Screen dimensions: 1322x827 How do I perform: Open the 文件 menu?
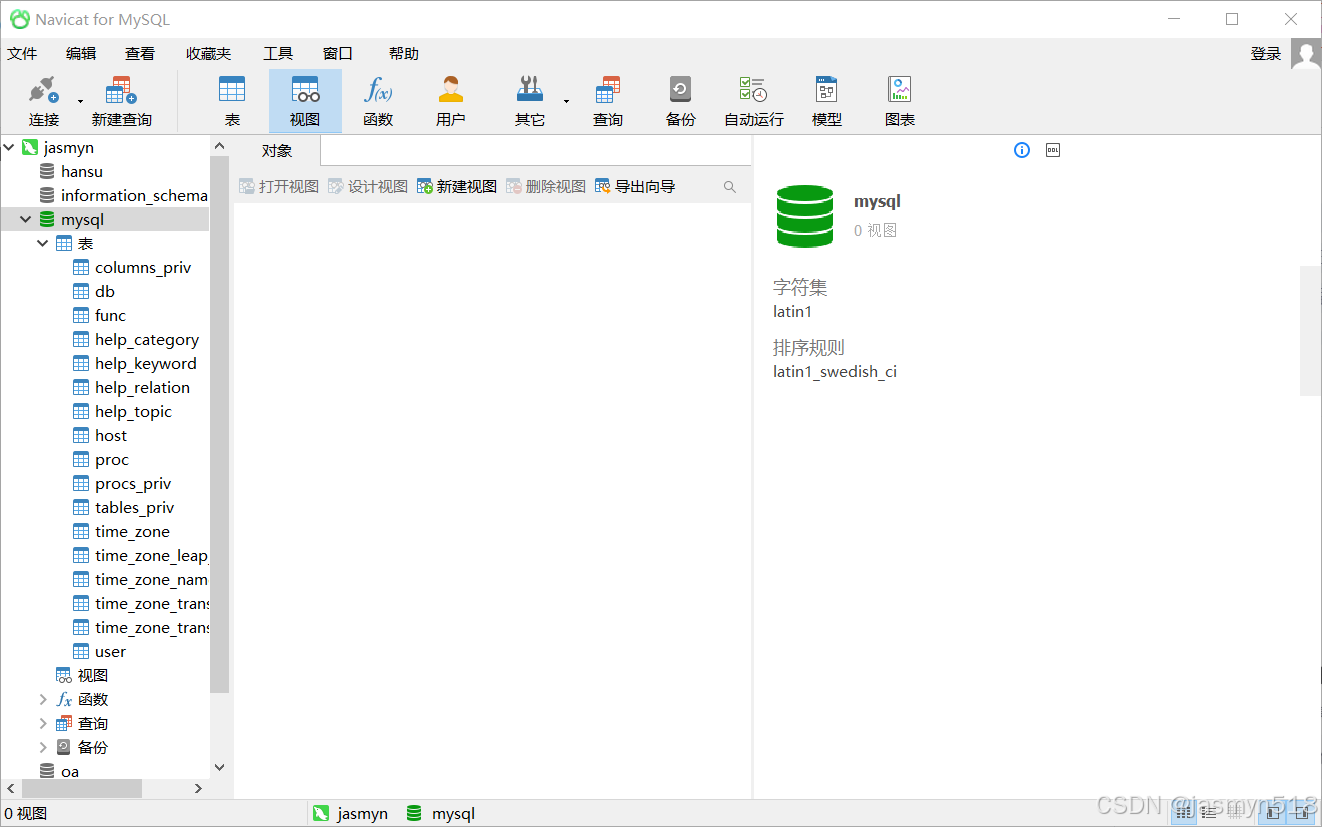click(x=22, y=54)
